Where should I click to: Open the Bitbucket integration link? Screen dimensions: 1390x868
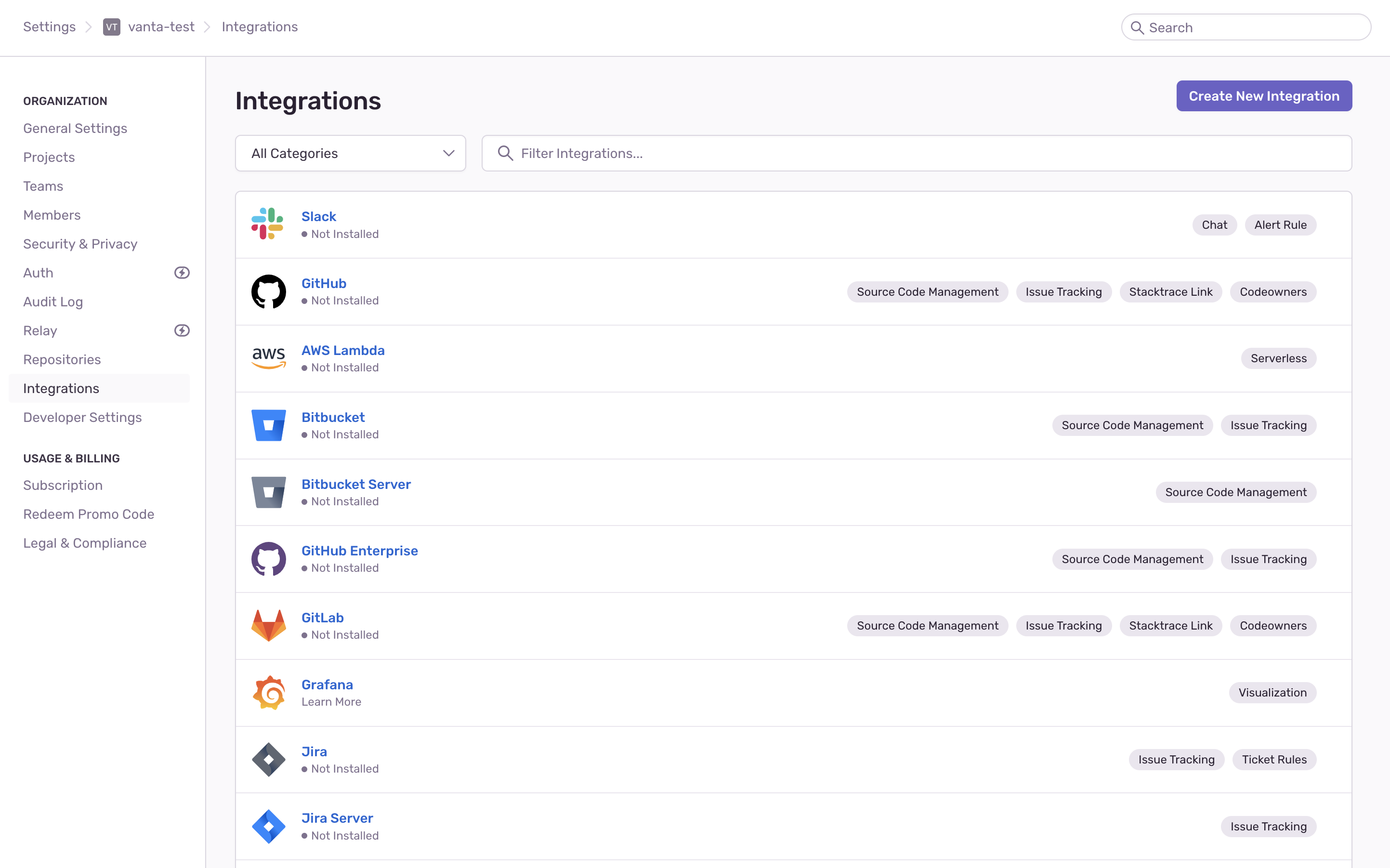tap(333, 417)
